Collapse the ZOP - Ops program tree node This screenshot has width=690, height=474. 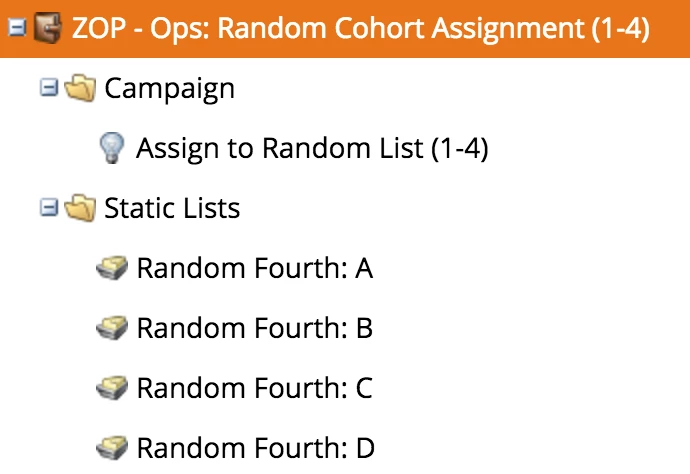17,28
